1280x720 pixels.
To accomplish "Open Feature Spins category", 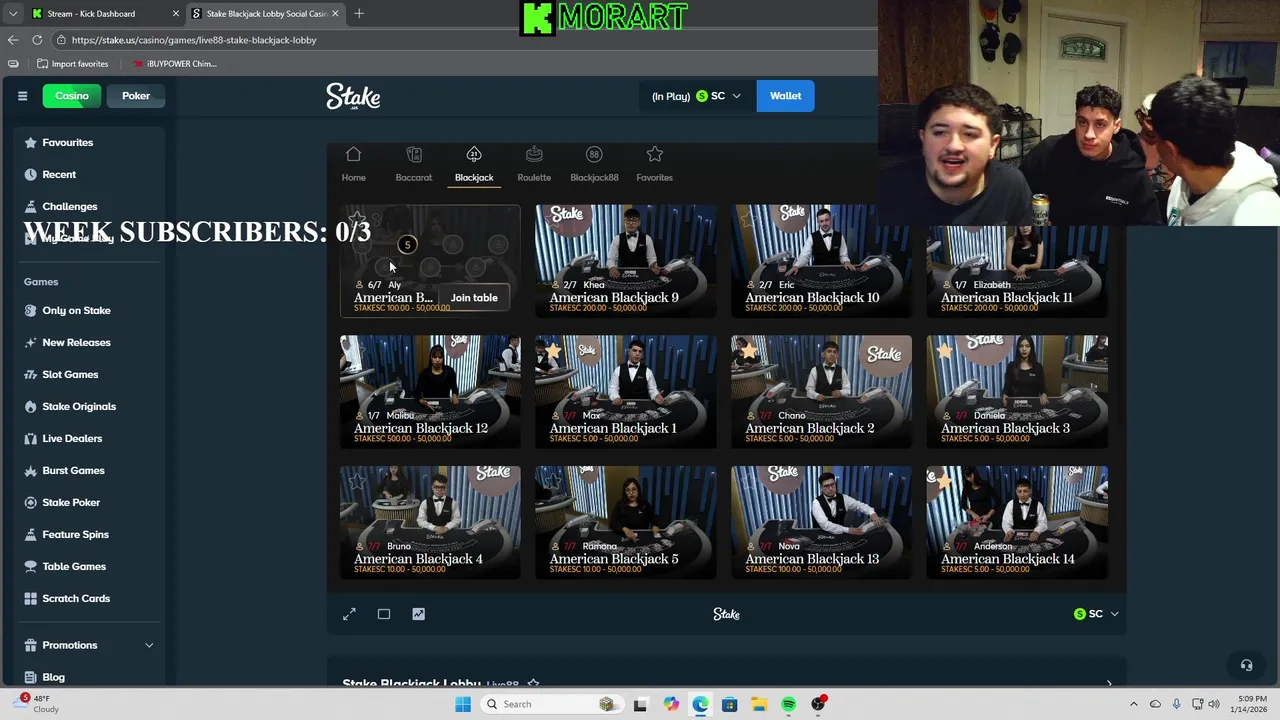I will 75,535.
